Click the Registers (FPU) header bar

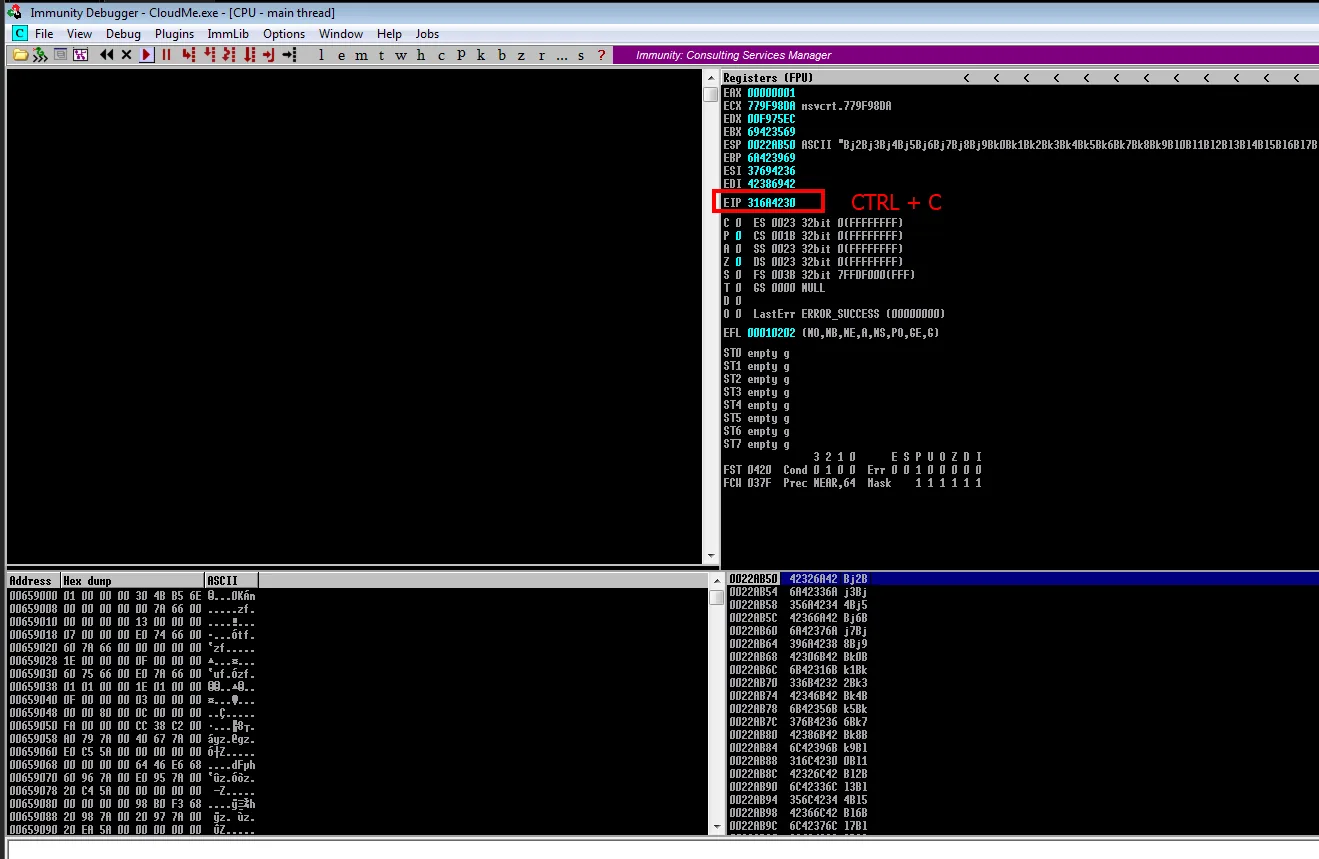1019,78
